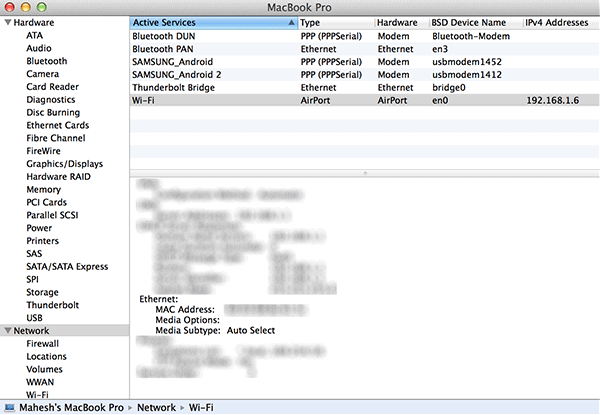Click the 192.168.1.6 IPv4 address cell
The height and width of the screenshot is (415, 600).
553,100
